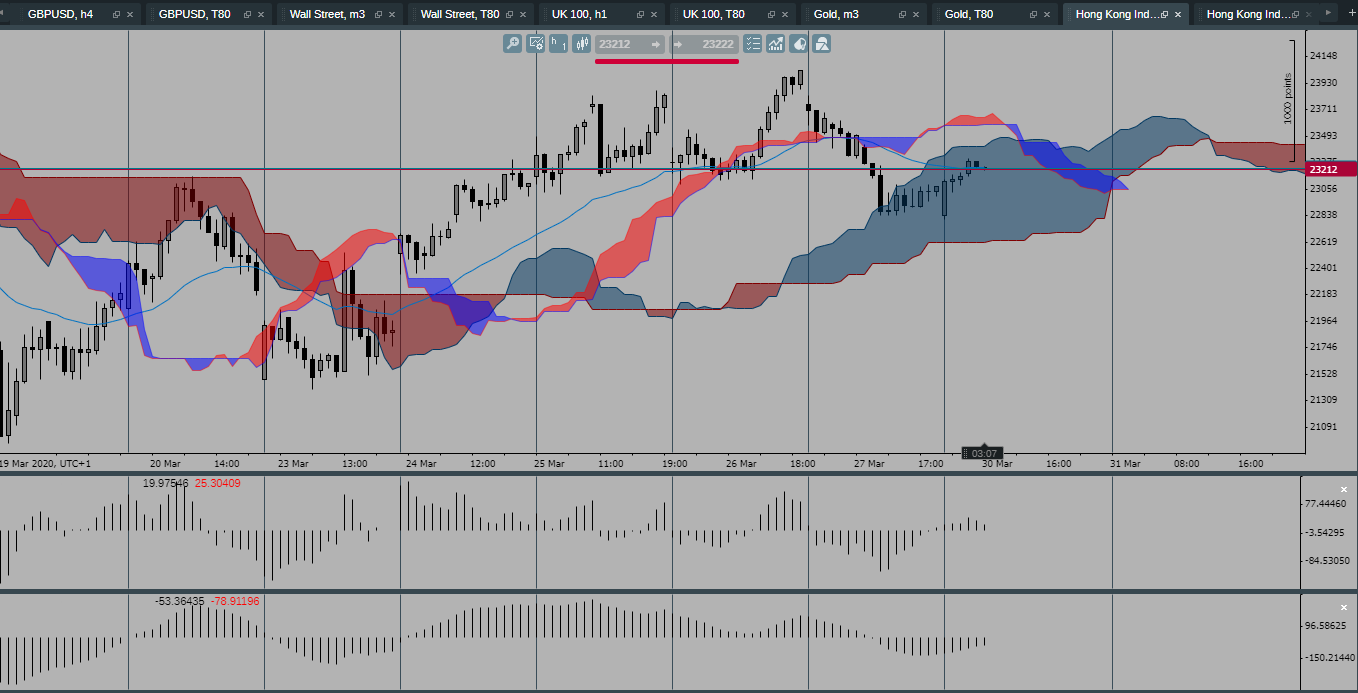This screenshot has height=693, width=1358.
Task: Click the 19 Mar 2020, UTC+1 label
Action: 45,464
